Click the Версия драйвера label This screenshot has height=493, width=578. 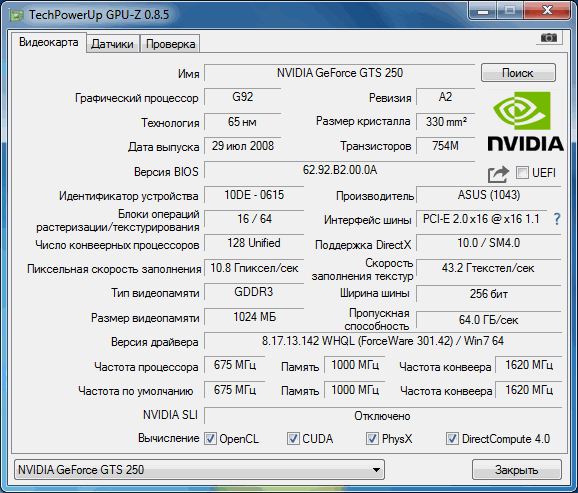coord(155,342)
